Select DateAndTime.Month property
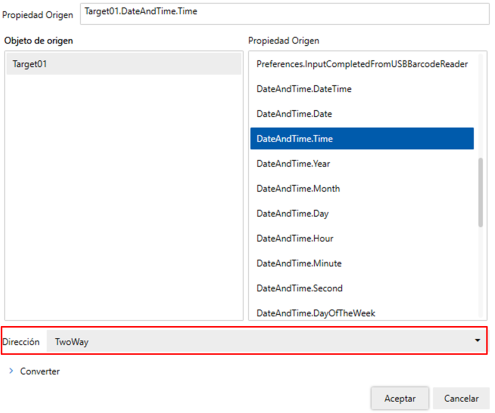 click(x=362, y=188)
